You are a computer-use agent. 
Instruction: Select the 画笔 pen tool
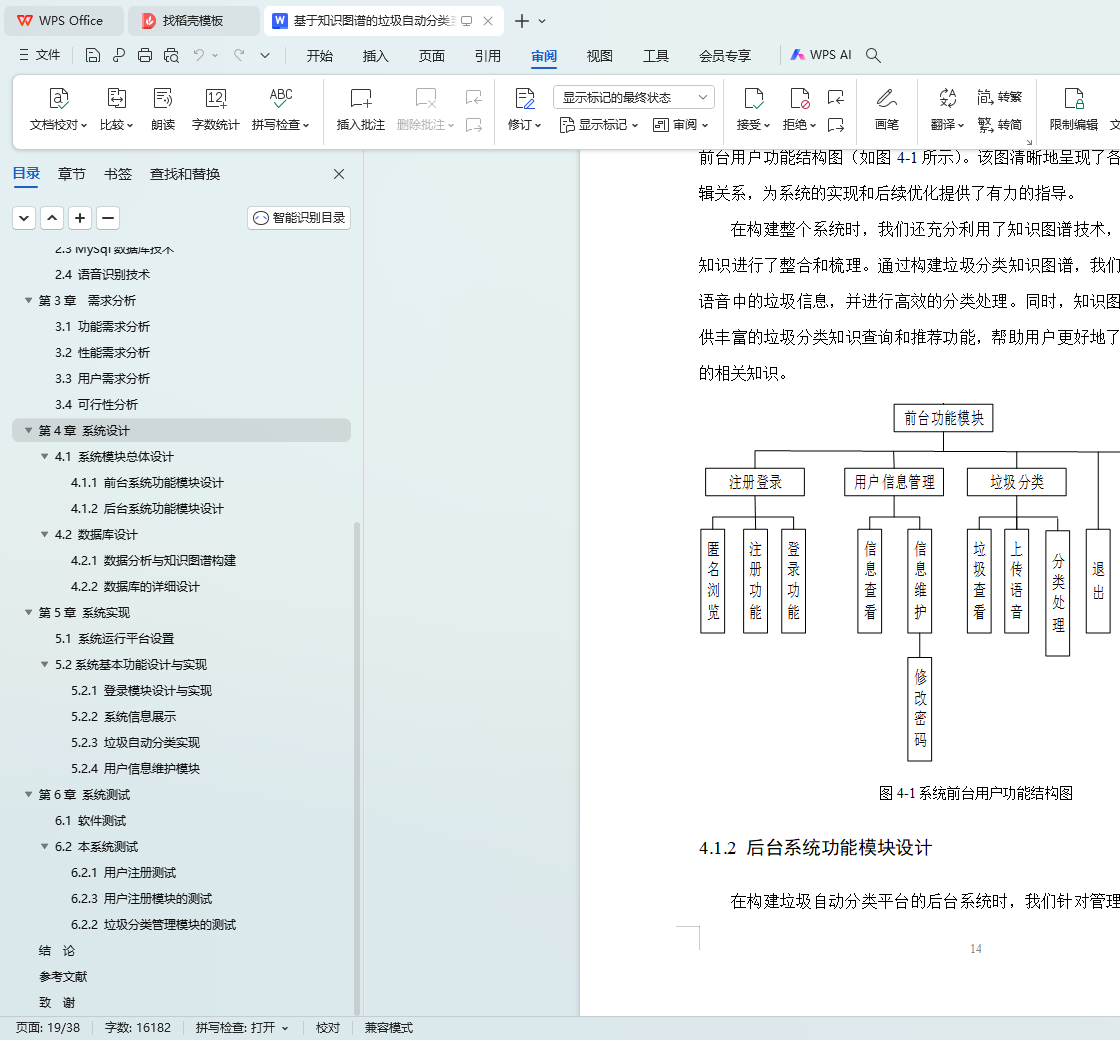(886, 109)
